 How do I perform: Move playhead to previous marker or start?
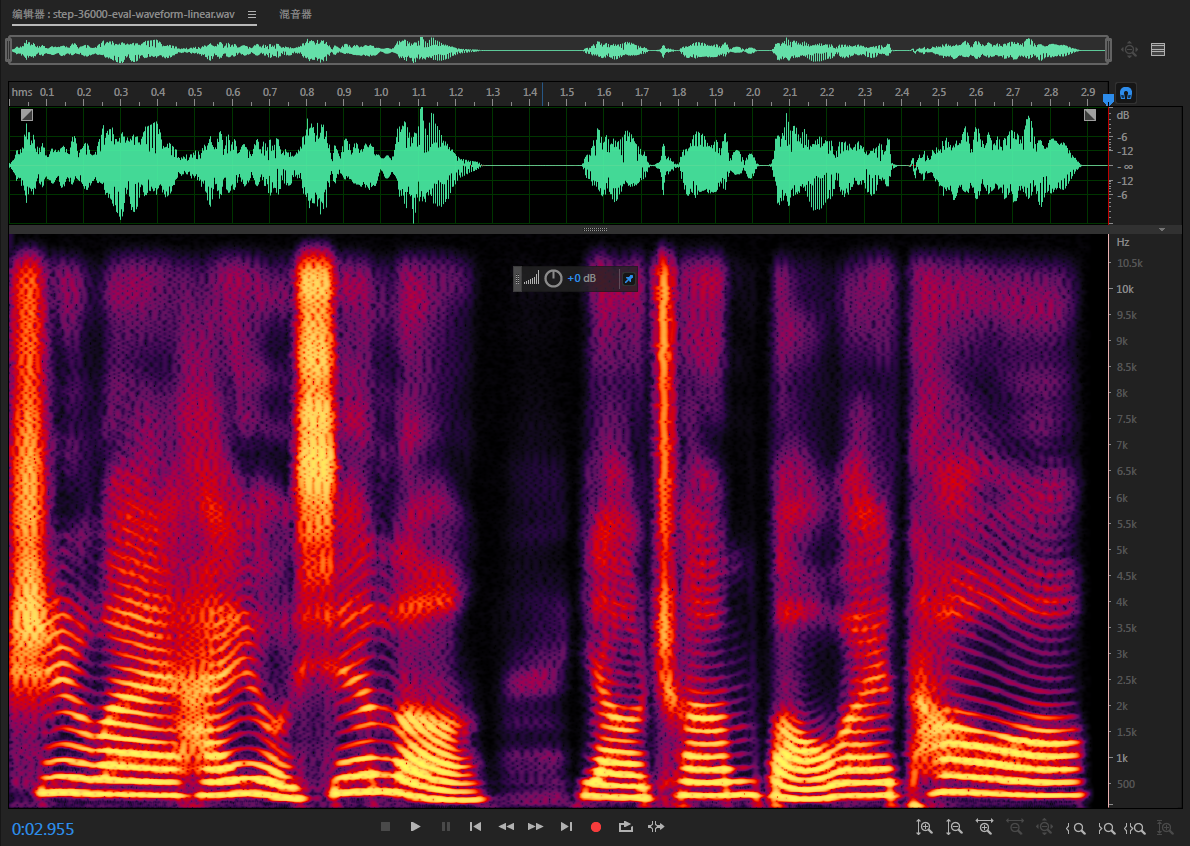(475, 826)
